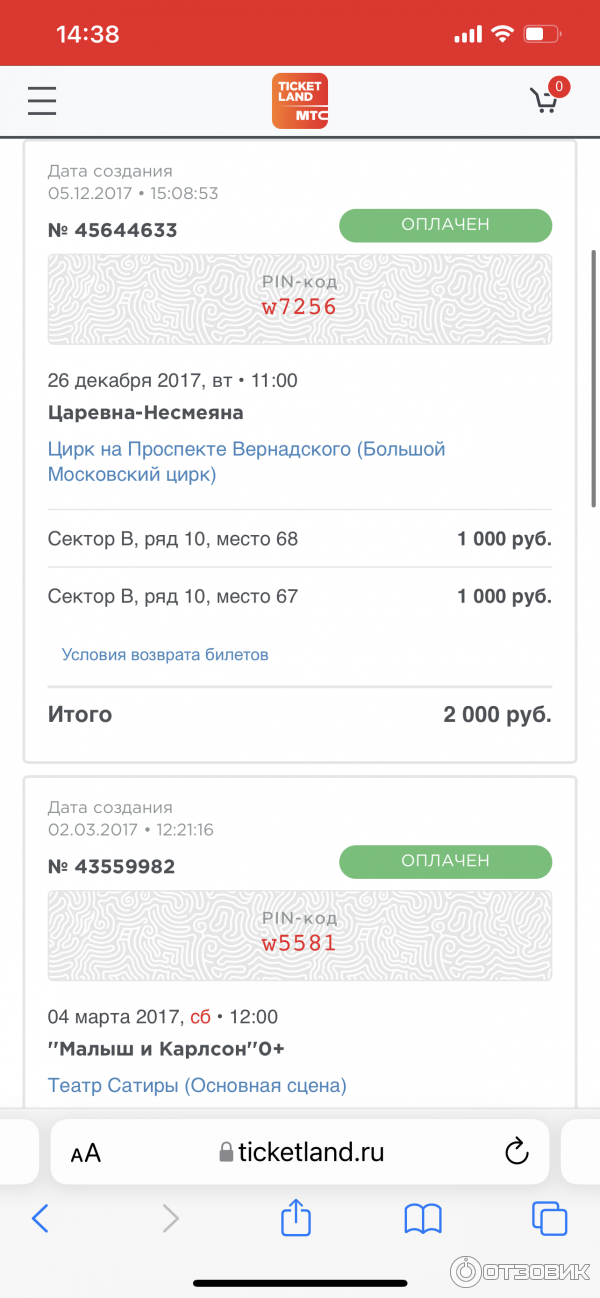Show open Safari tabs
Image resolution: width=600 pixels, height=1298 pixels.
550,1217
